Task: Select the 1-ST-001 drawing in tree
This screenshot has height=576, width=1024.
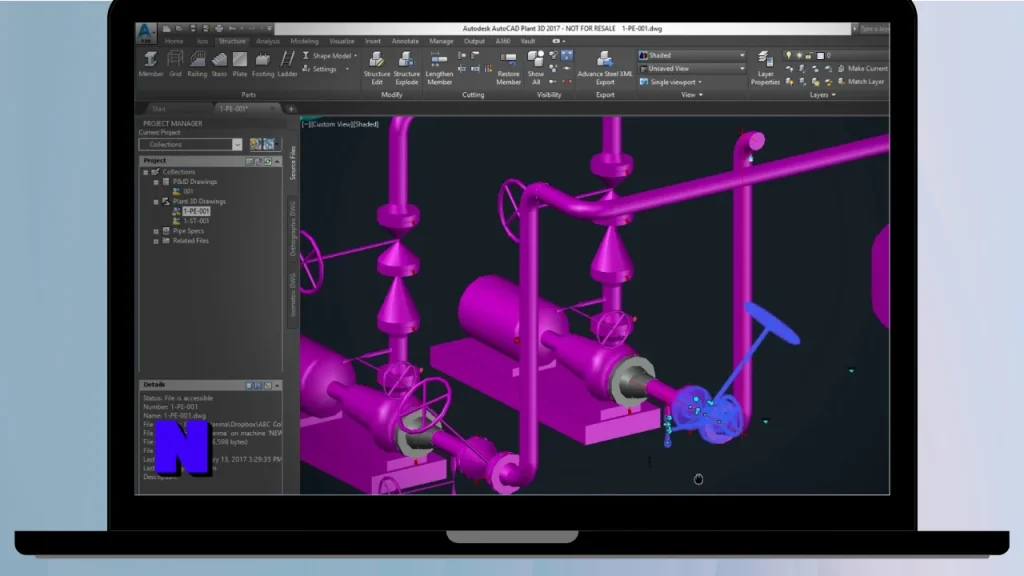Action: point(196,221)
